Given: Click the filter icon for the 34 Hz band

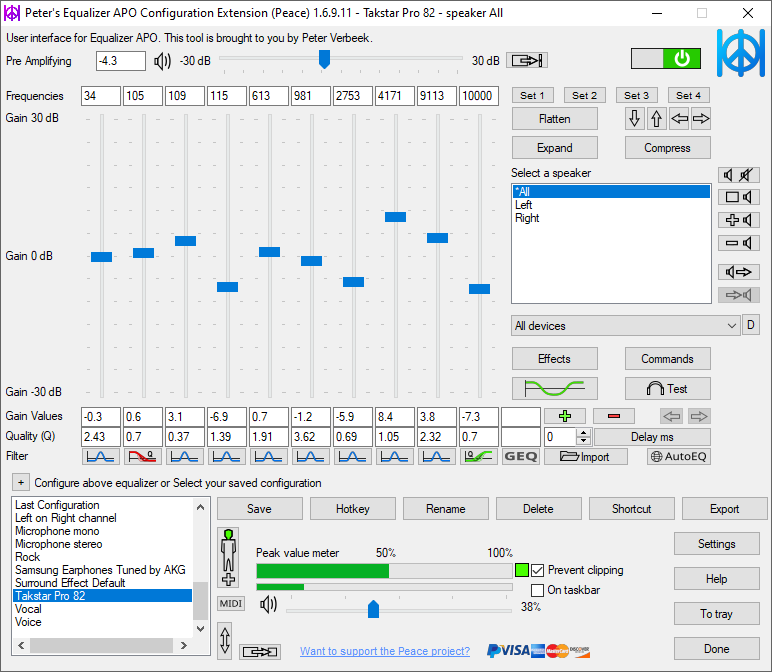Looking at the screenshot, I should [100, 456].
